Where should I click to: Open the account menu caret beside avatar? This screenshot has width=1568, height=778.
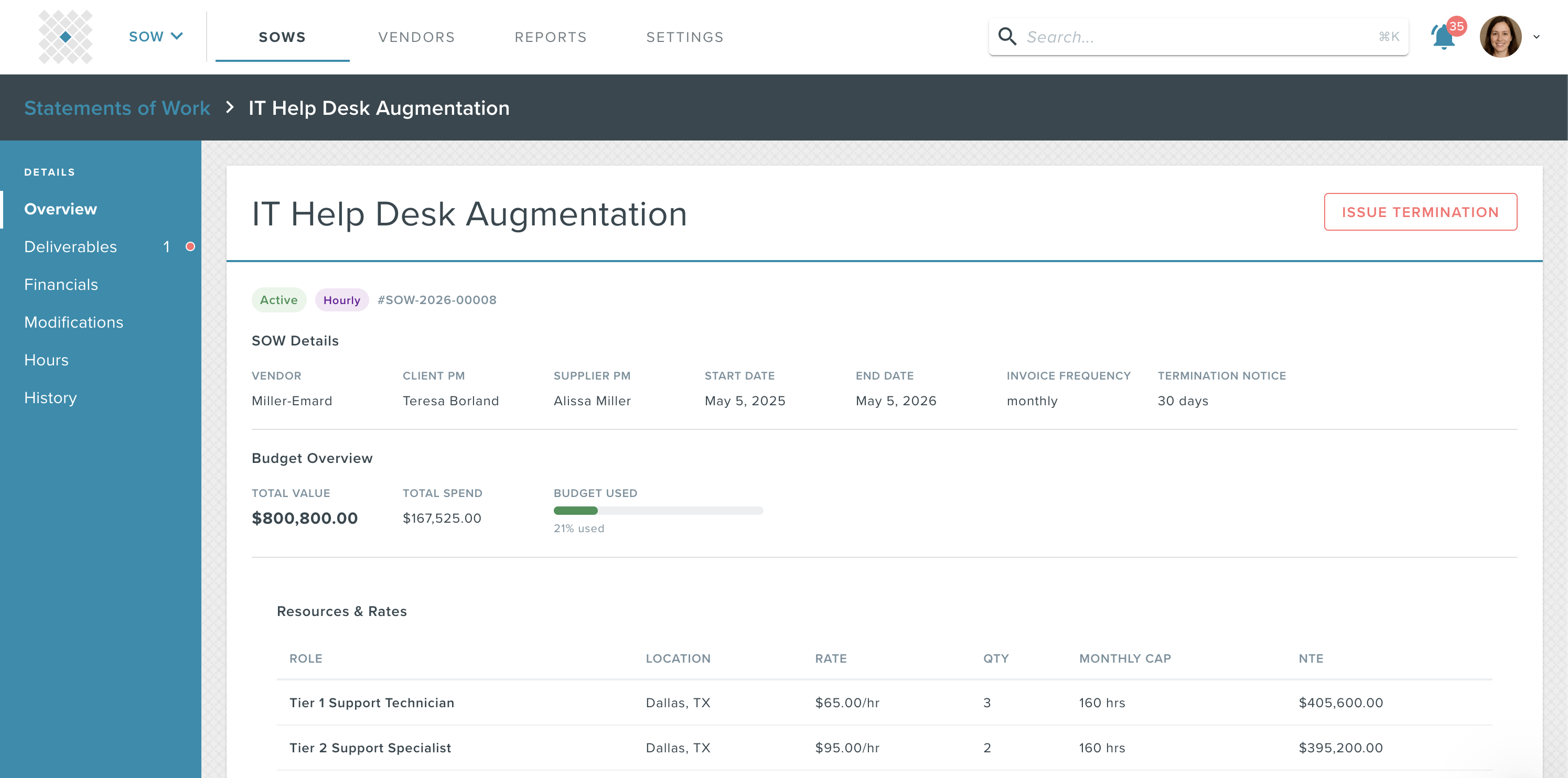point(1537,37)
